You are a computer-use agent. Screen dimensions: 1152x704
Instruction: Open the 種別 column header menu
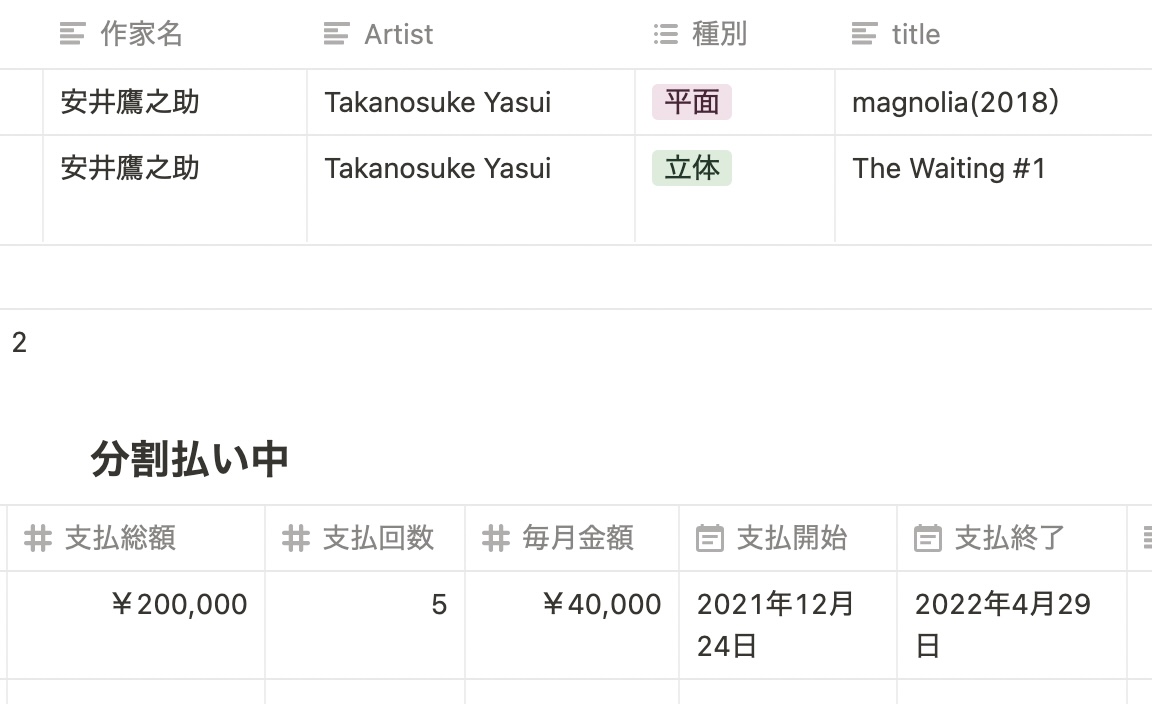pos(735,34)
